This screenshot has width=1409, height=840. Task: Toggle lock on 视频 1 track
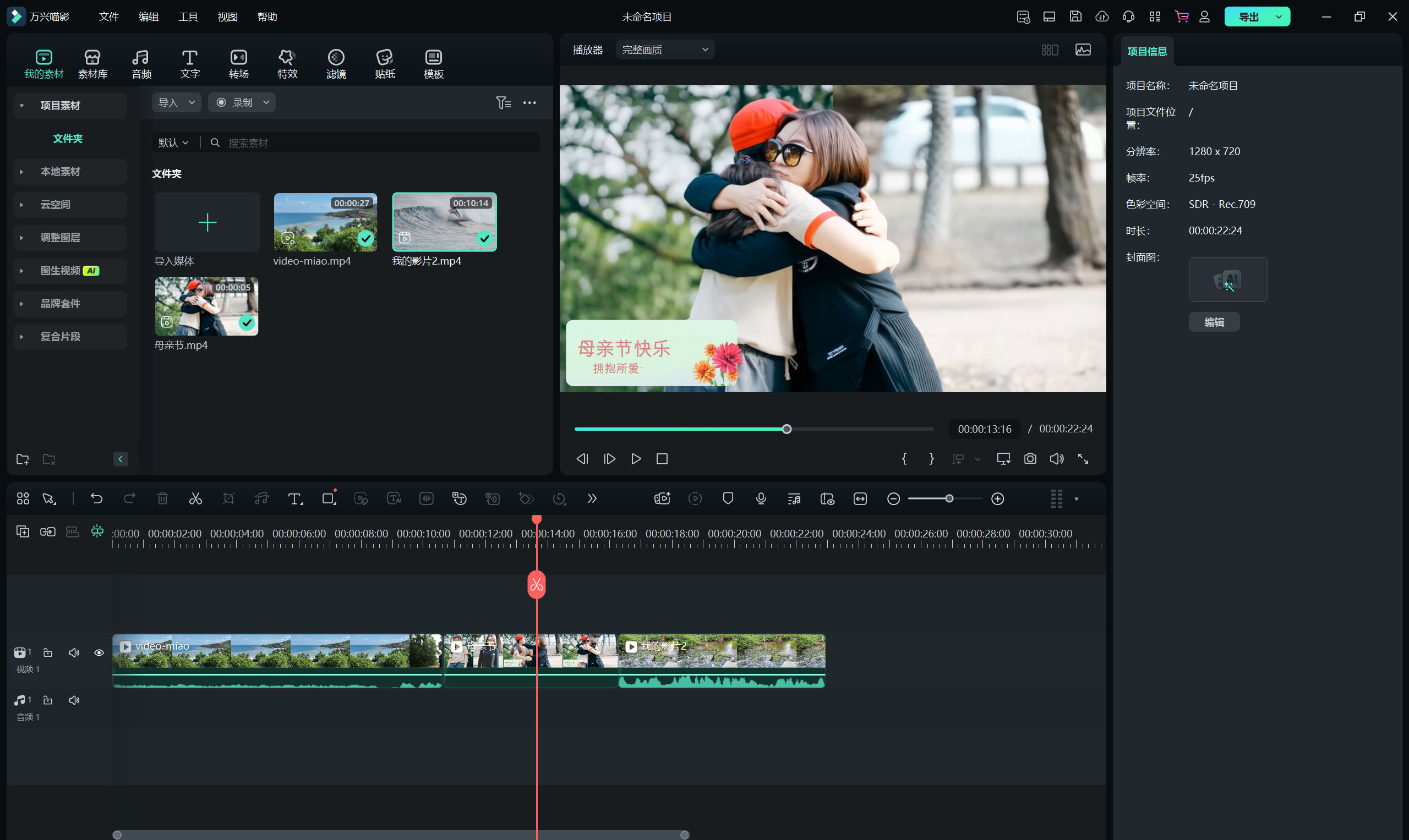click(x=48, y=652)
